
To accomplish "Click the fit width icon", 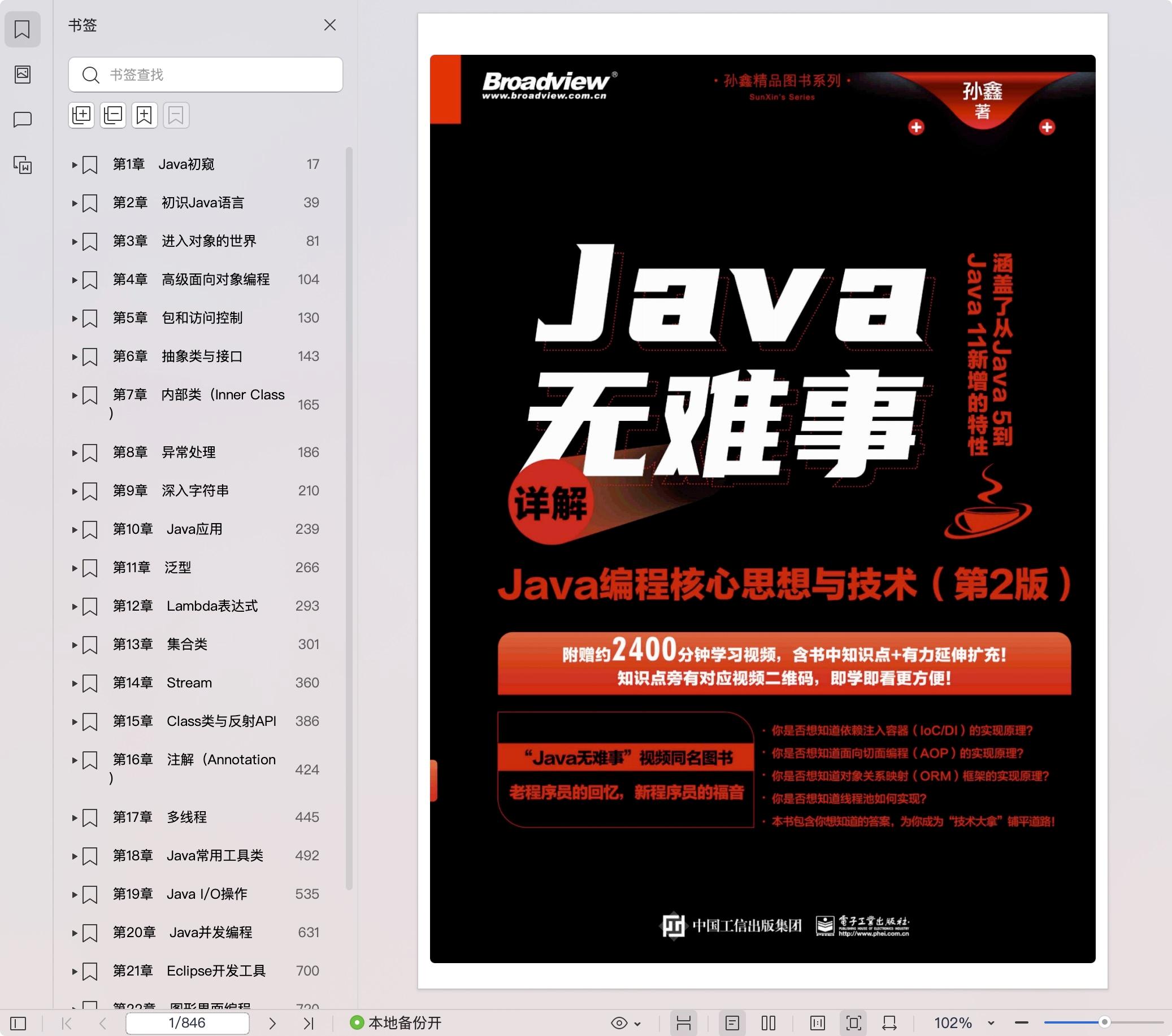I will (889, 1024).
